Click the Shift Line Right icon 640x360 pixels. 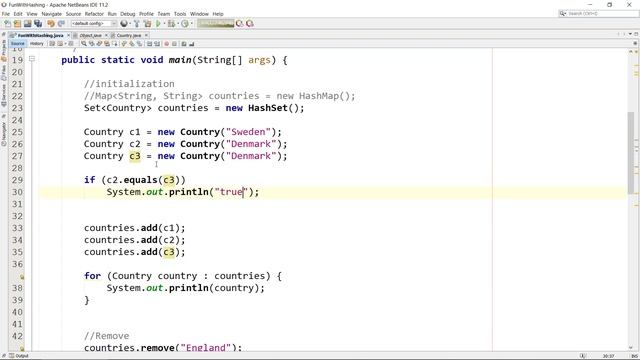(x=157, y=44)
